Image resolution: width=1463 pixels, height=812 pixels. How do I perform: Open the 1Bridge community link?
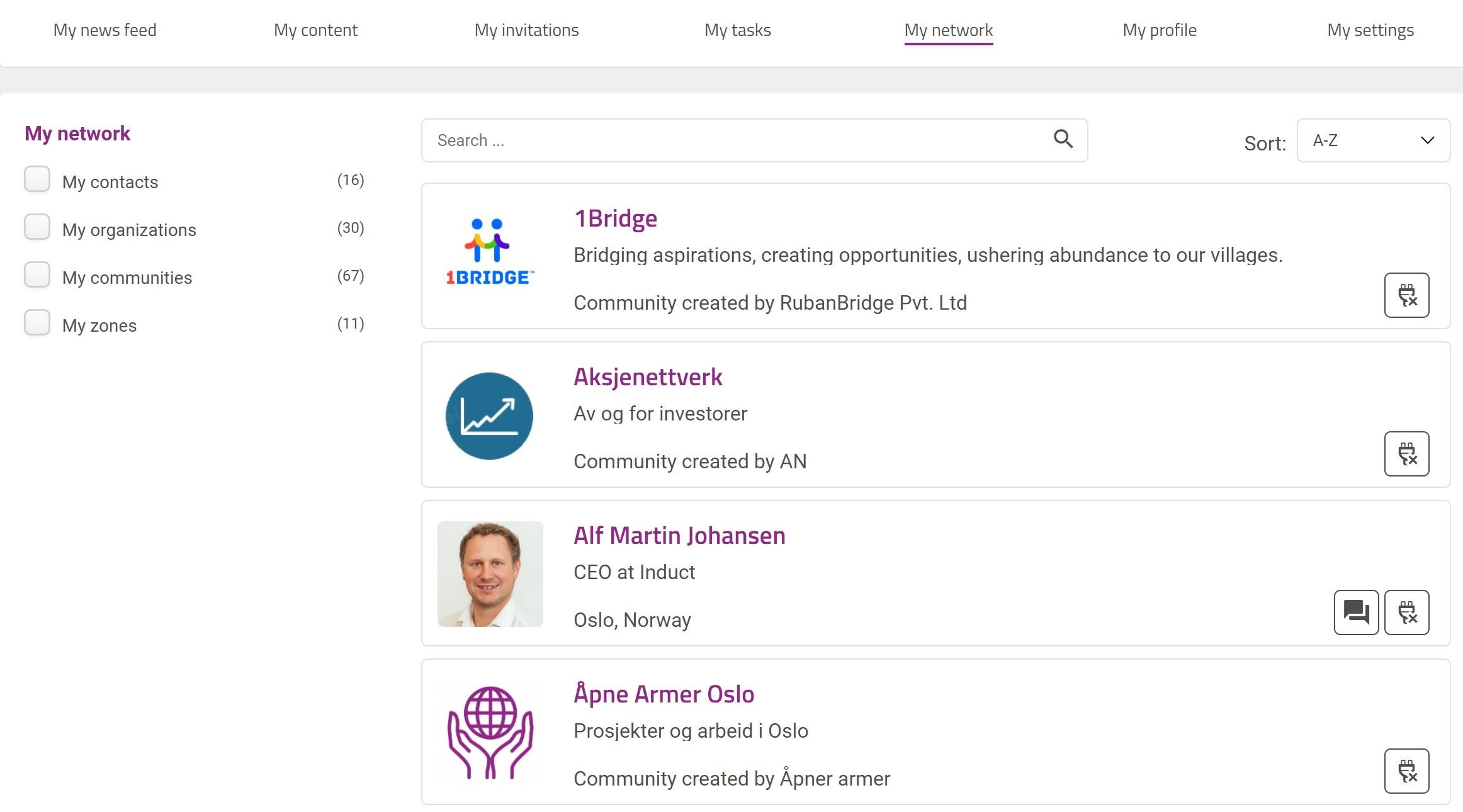point(616,218)
